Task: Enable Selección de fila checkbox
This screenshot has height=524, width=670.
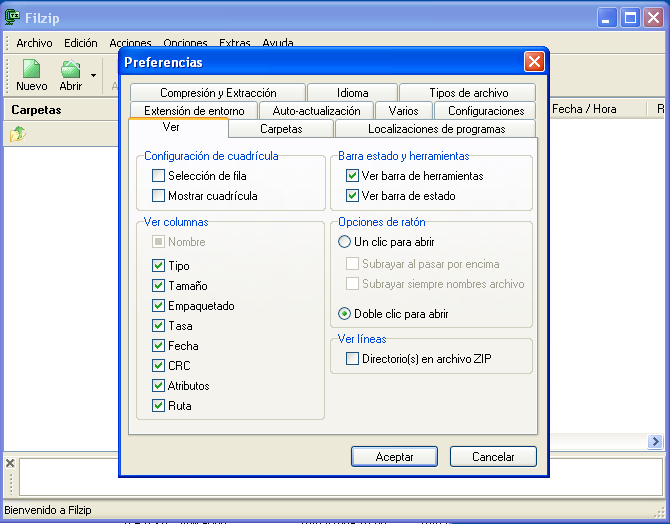Action: click(x=159, y=176)
